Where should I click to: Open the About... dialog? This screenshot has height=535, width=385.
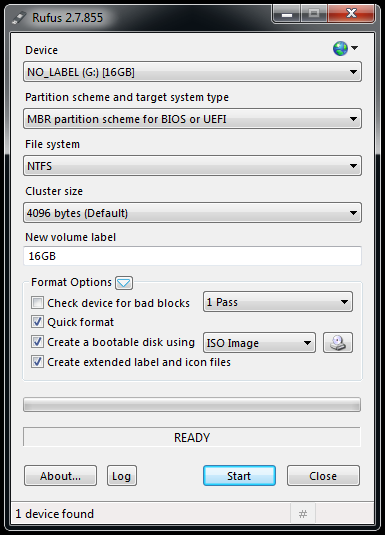click(x=60, y=476)
